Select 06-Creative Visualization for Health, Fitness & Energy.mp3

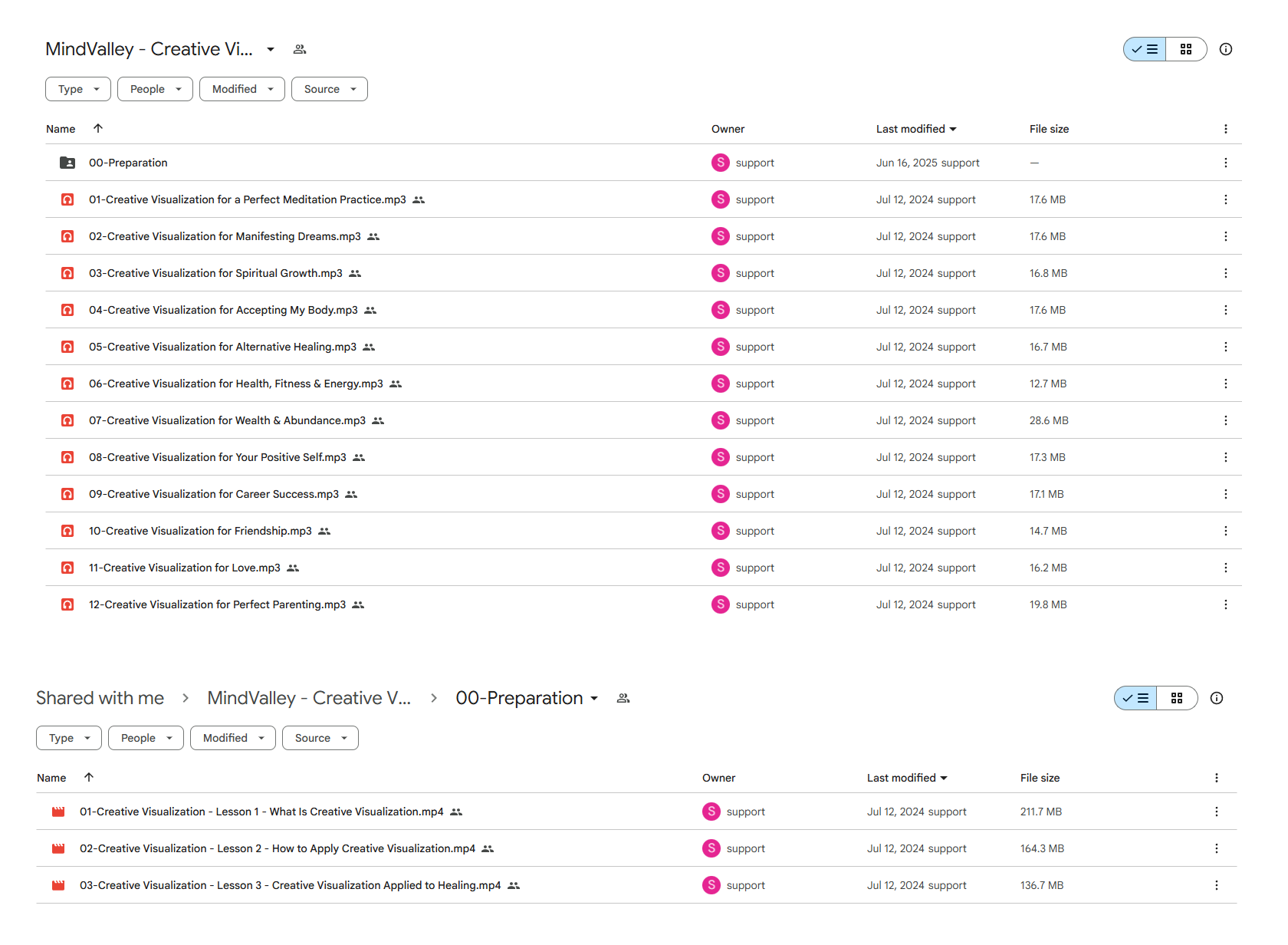click(x=236, y=384)
